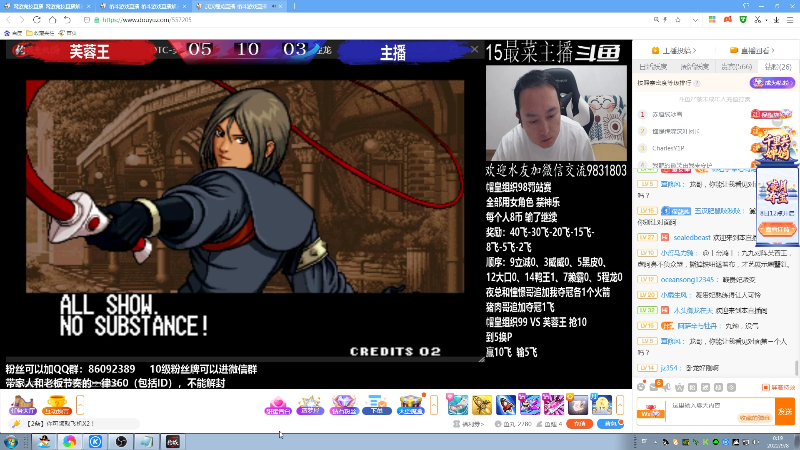Click the orange 充值 recharge button

coord(580,424)
